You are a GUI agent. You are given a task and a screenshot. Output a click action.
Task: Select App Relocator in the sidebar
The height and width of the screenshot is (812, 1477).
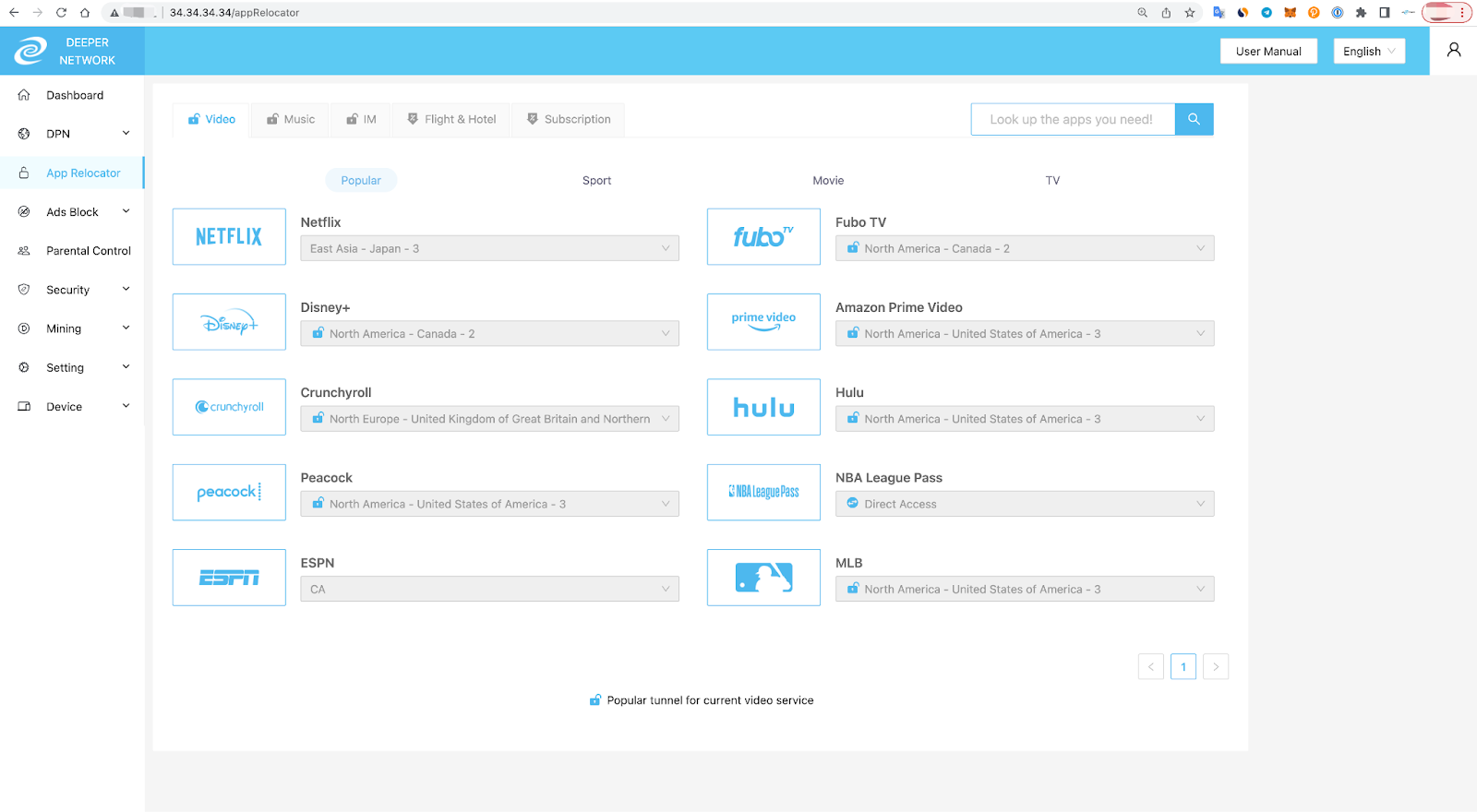72,173
